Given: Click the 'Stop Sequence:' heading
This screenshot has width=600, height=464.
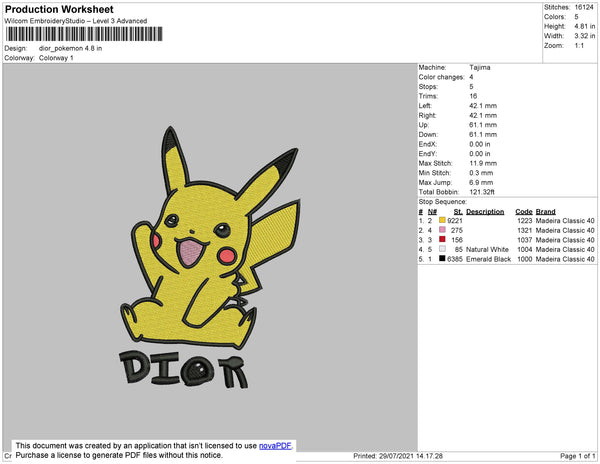Looking at the screenshot, I should (x=443, y=202).
